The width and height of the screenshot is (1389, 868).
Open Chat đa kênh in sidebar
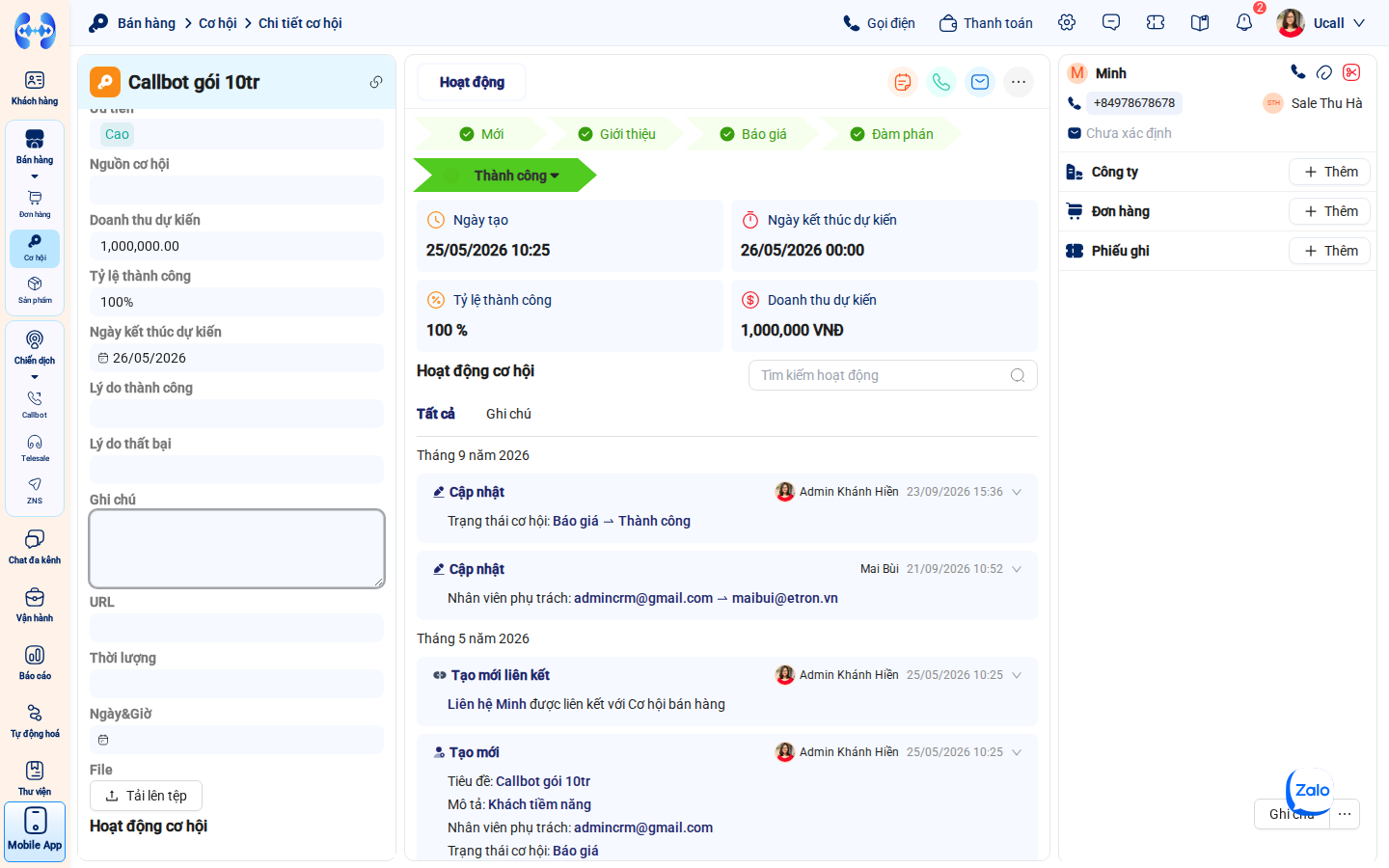click(35, 547)
